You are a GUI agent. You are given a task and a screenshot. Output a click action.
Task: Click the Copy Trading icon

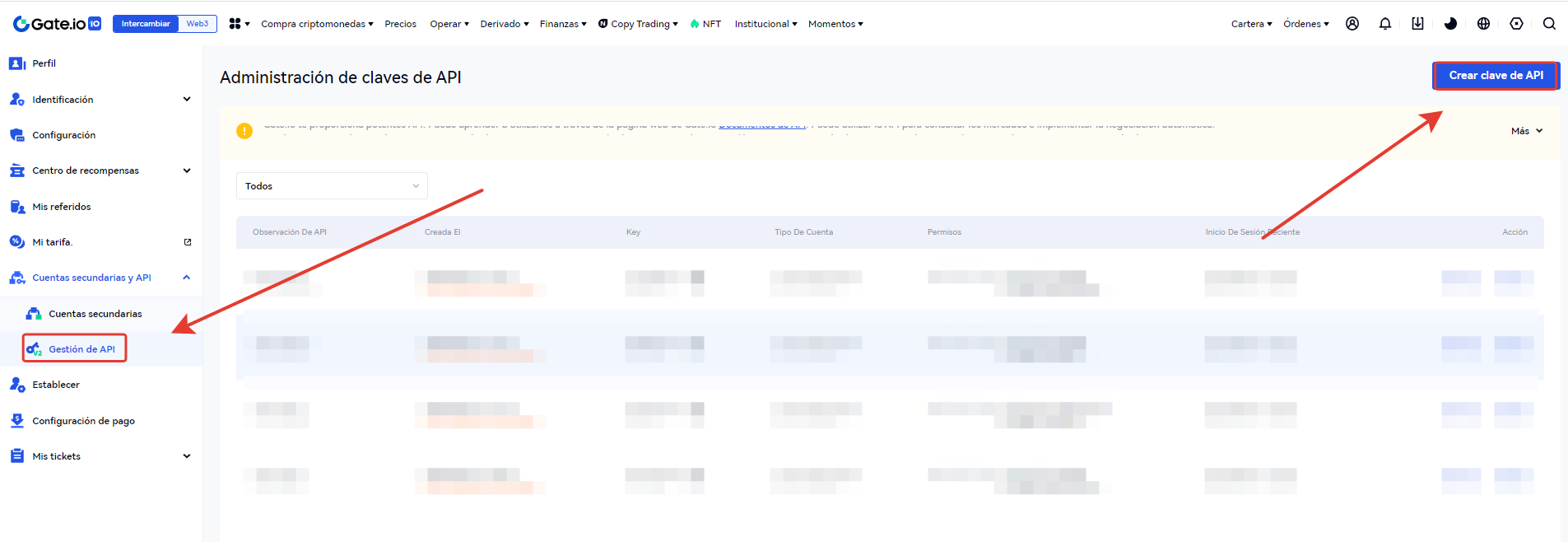603,24
